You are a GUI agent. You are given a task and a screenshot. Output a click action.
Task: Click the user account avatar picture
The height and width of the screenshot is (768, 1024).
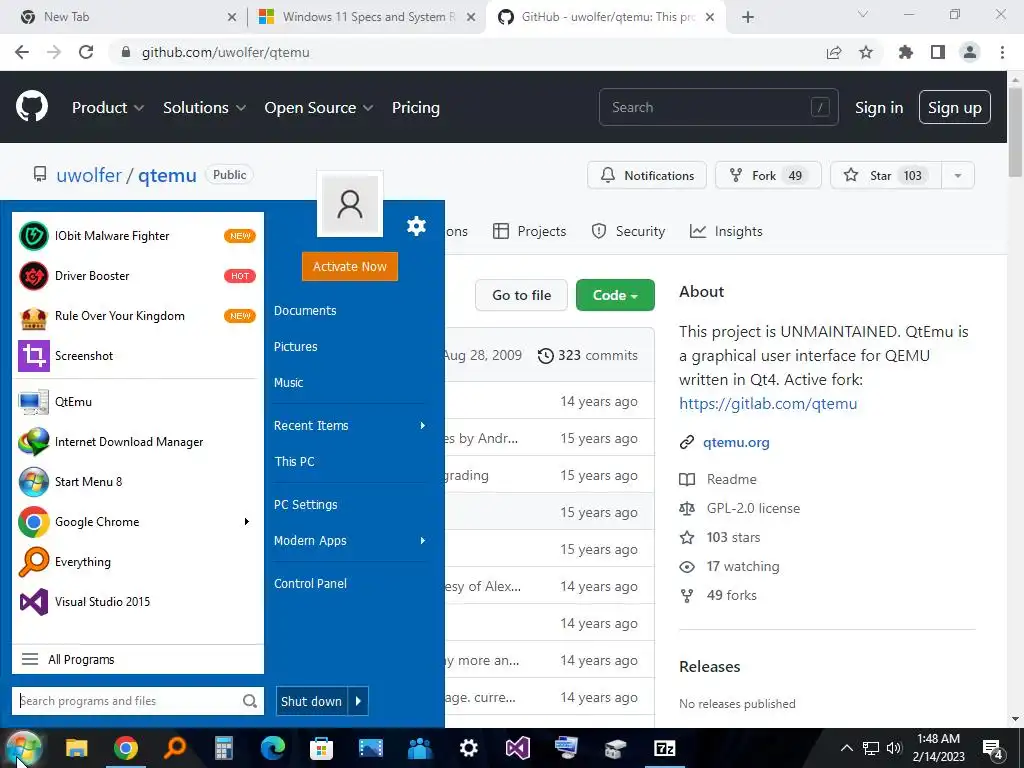(349, 204)
